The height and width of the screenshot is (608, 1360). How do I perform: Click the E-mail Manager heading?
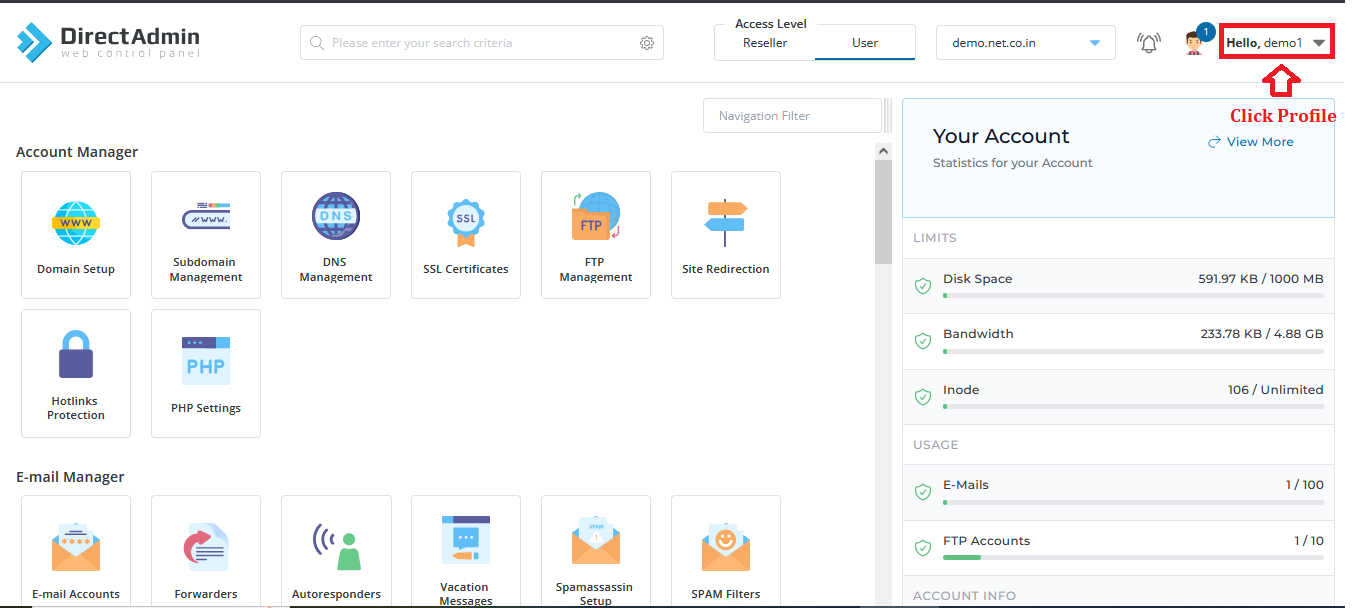coord(70,477)
